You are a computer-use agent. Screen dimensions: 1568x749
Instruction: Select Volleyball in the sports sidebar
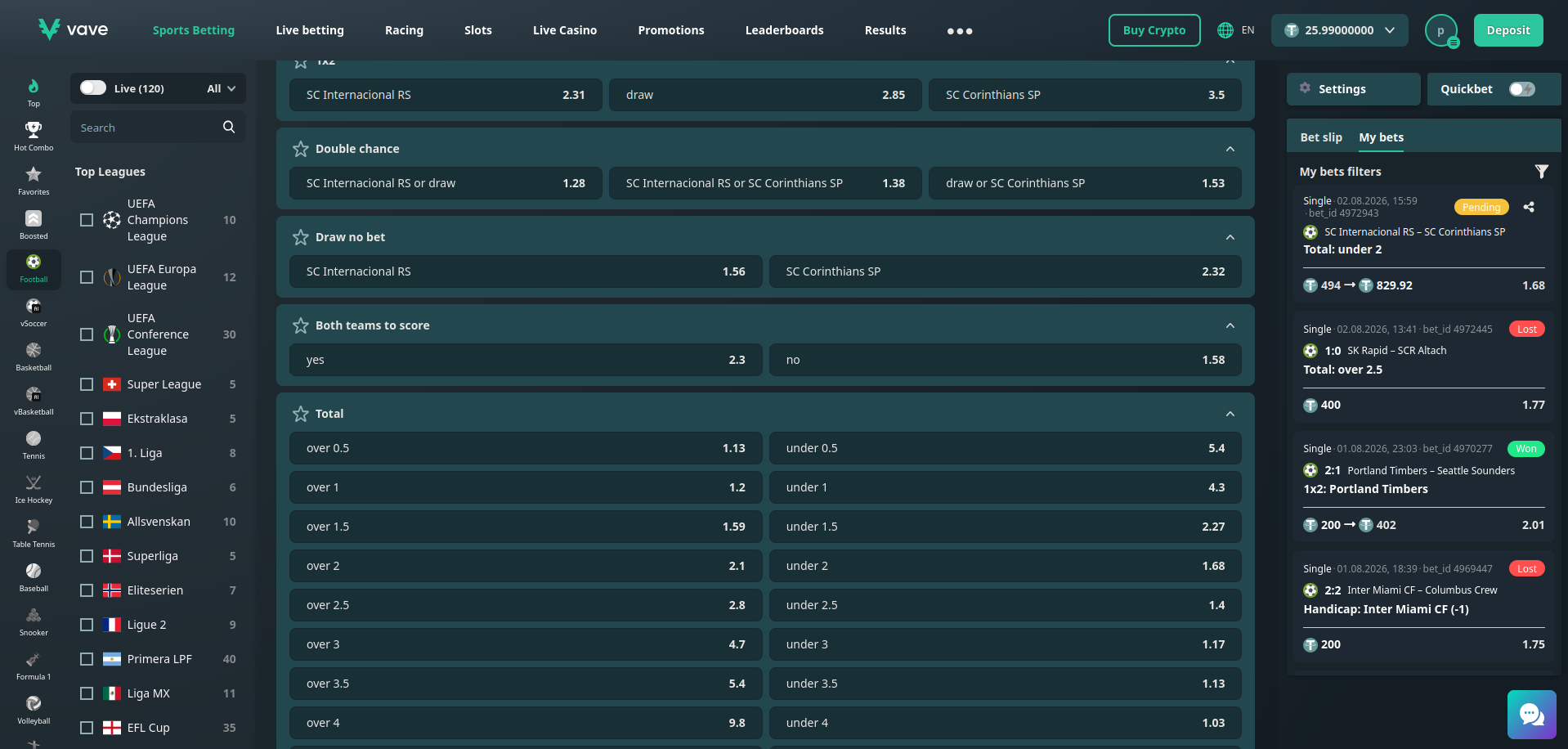[x=34, y=710]
